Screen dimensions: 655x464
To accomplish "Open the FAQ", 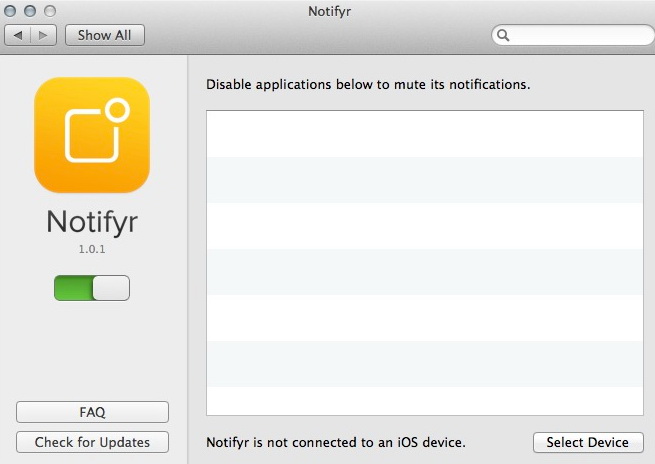I will (x=92, y=412).
